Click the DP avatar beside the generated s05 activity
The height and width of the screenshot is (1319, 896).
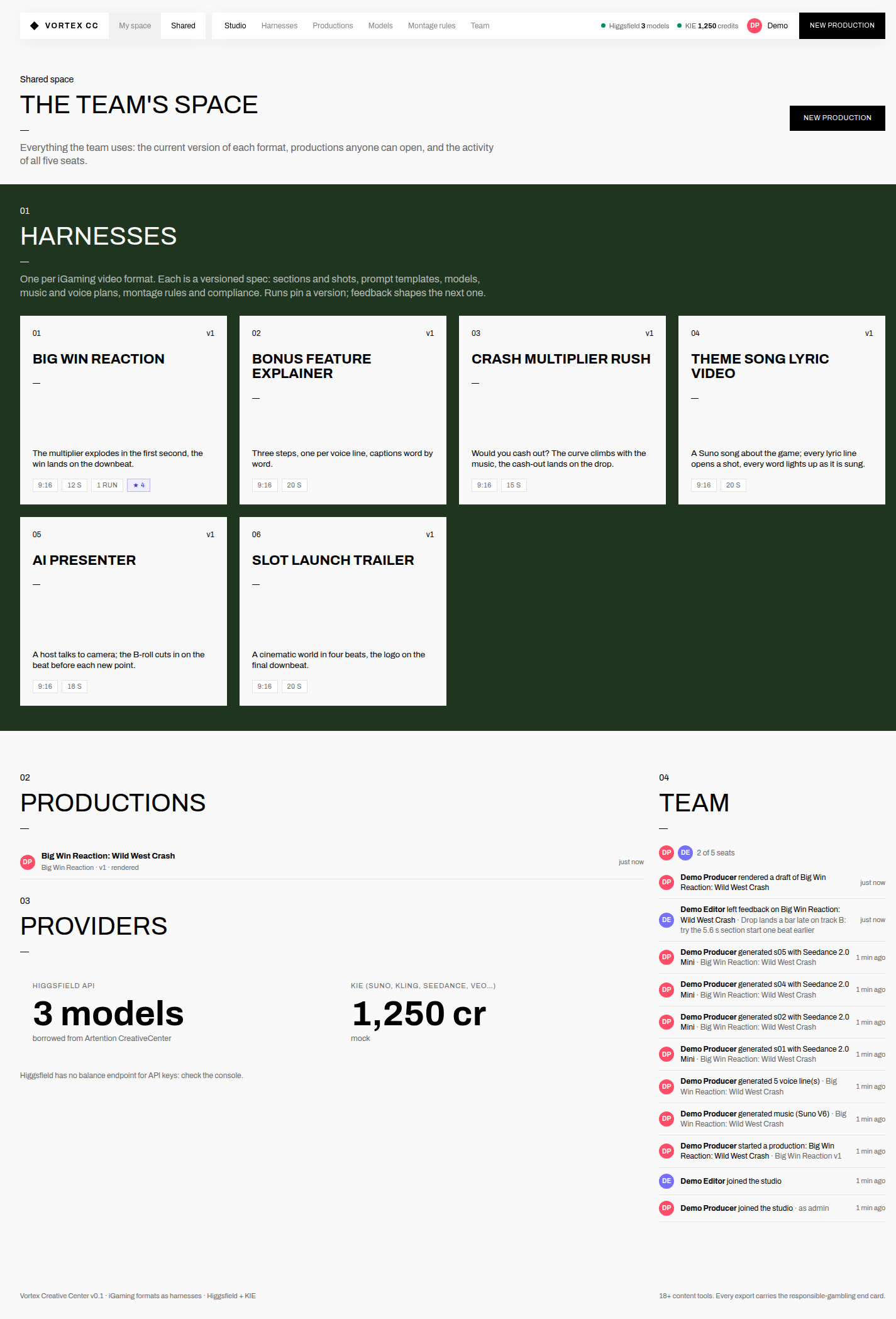(x=666, y=957)
